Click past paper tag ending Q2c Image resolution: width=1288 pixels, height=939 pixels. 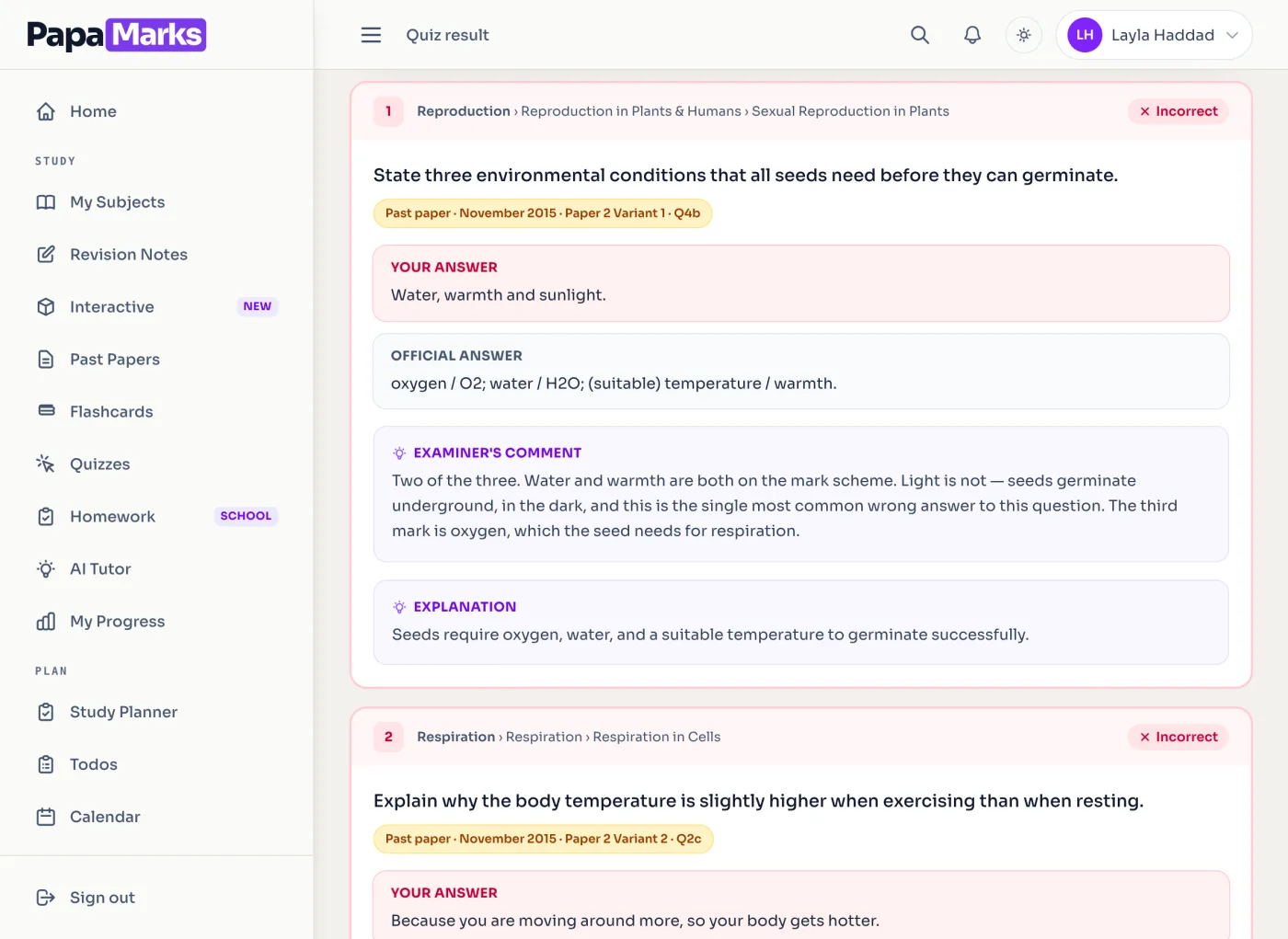(543, 839)
